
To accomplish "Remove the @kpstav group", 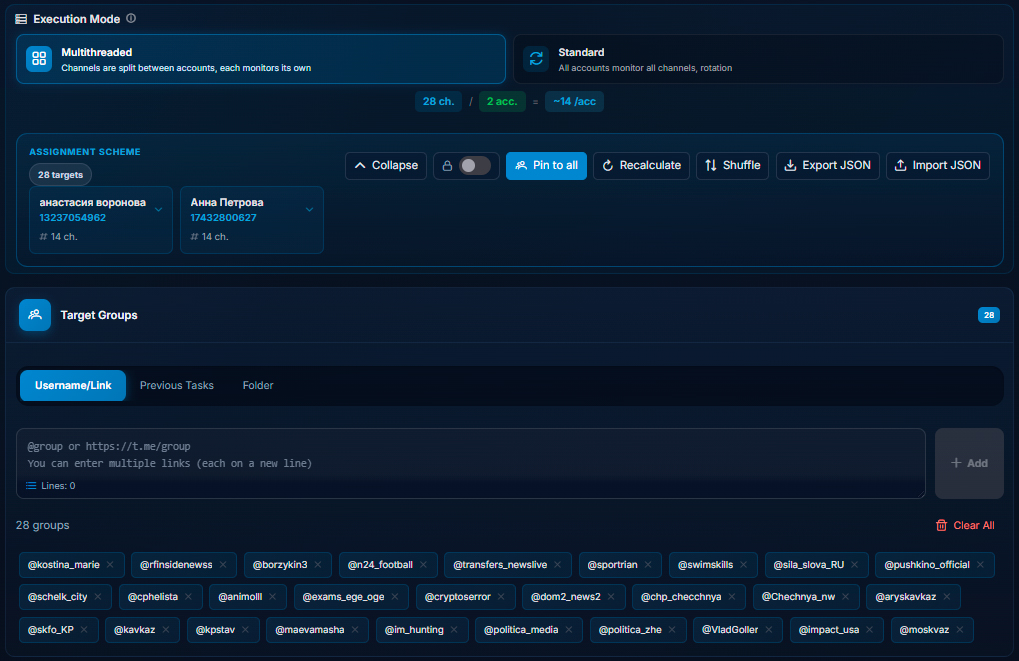I will [245, 630].
